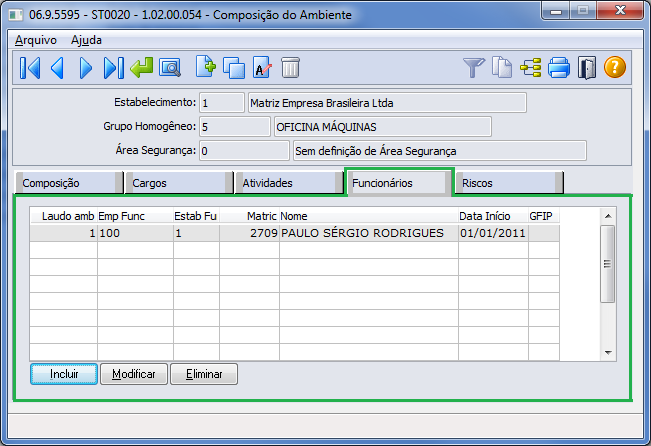Open help question mark icon

[614, 67]
